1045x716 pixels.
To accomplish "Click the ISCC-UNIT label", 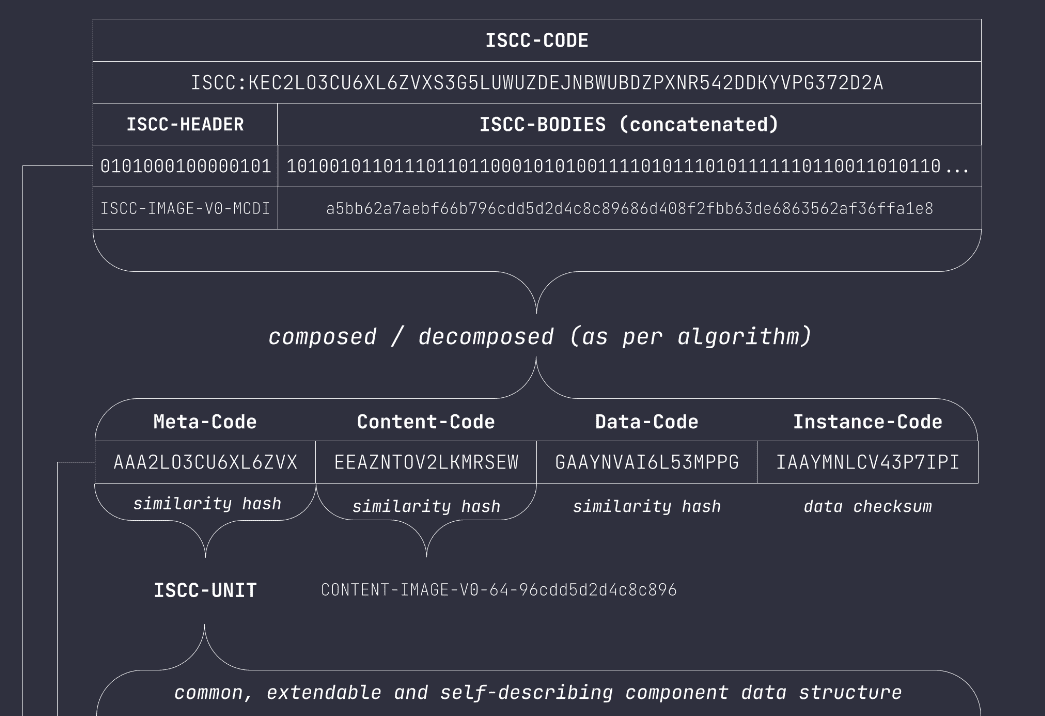I will coord(205,591).
